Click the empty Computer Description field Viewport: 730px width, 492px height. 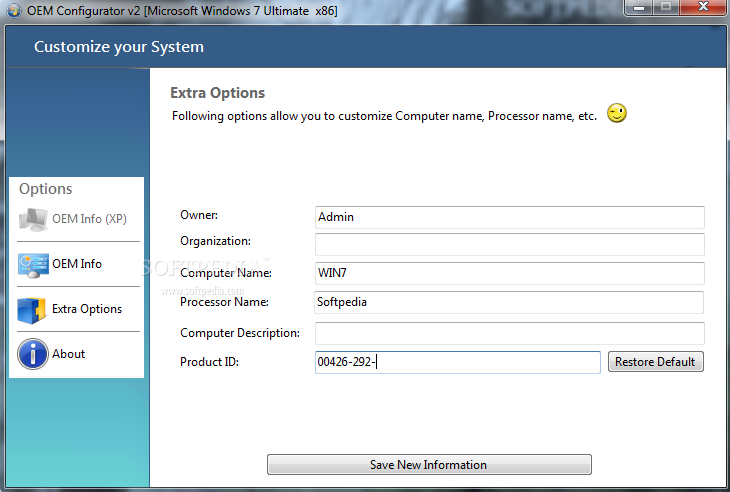509,333
